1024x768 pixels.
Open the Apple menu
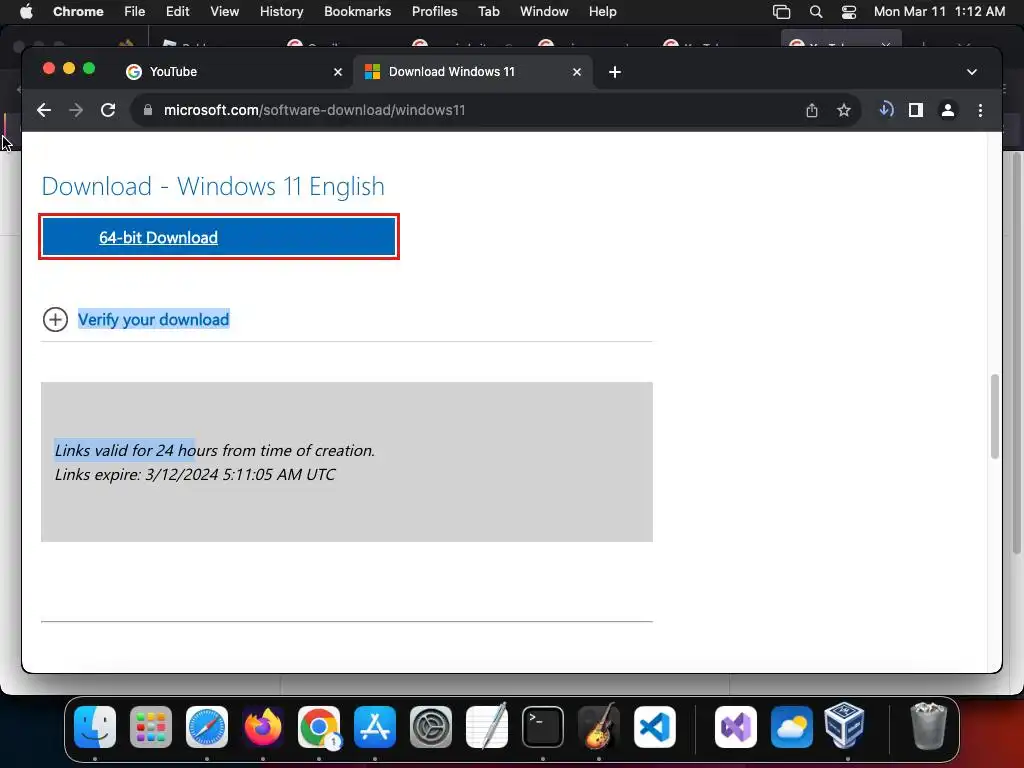pyautogui.click(x=26, y=11)
